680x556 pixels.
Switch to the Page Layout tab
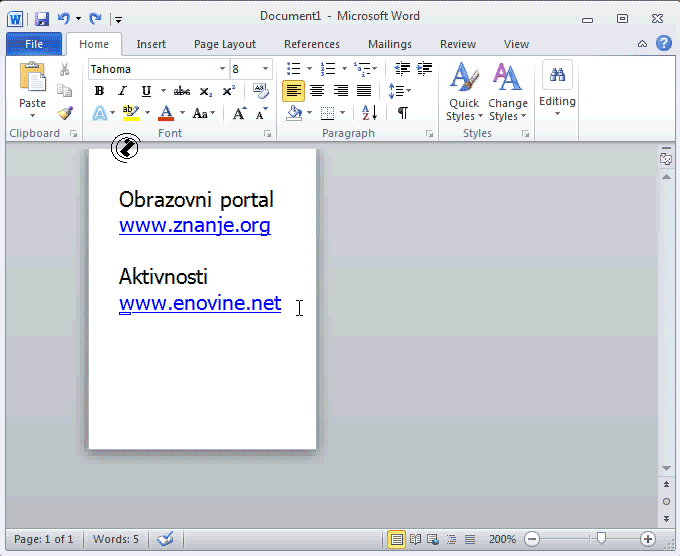[x=224, y=44]
